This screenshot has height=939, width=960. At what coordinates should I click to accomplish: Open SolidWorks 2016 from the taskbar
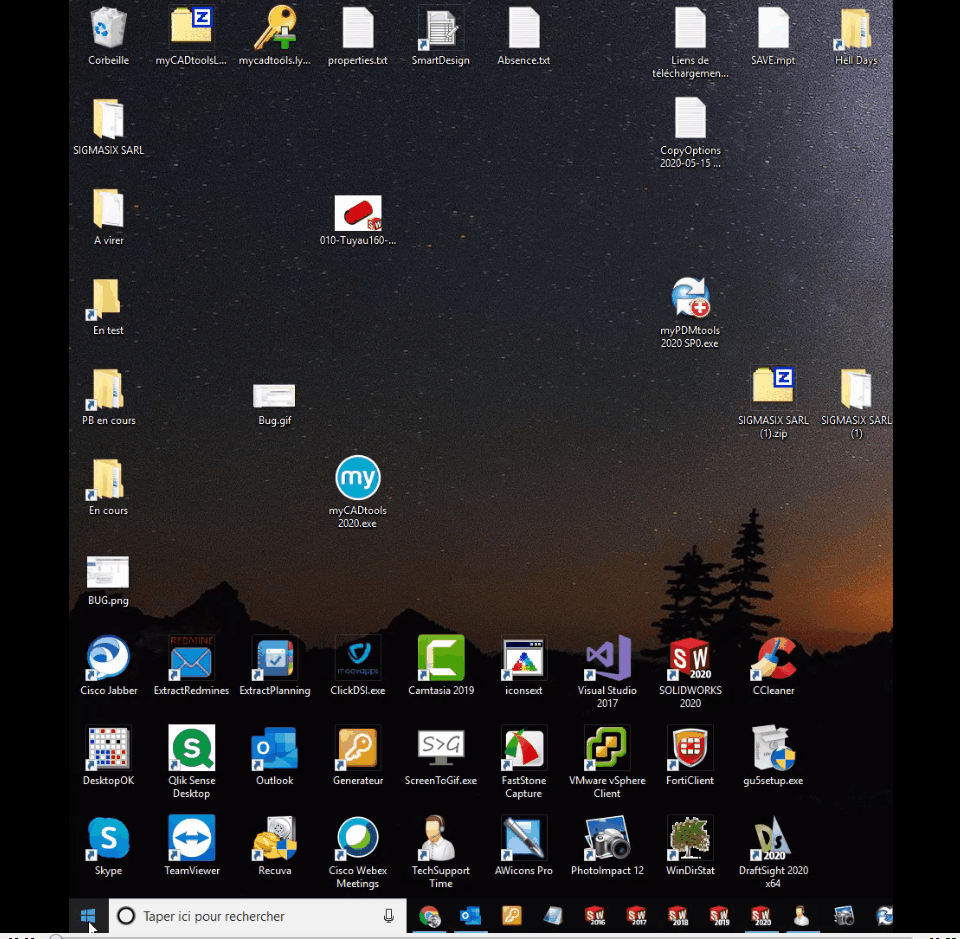[x=595, y=916]
